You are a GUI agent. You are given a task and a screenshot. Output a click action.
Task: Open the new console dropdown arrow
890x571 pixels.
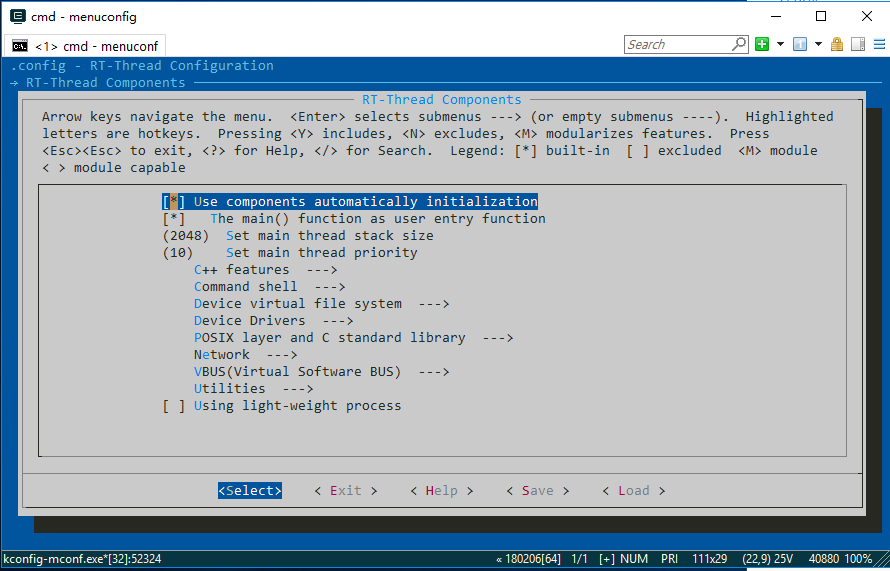779,44
